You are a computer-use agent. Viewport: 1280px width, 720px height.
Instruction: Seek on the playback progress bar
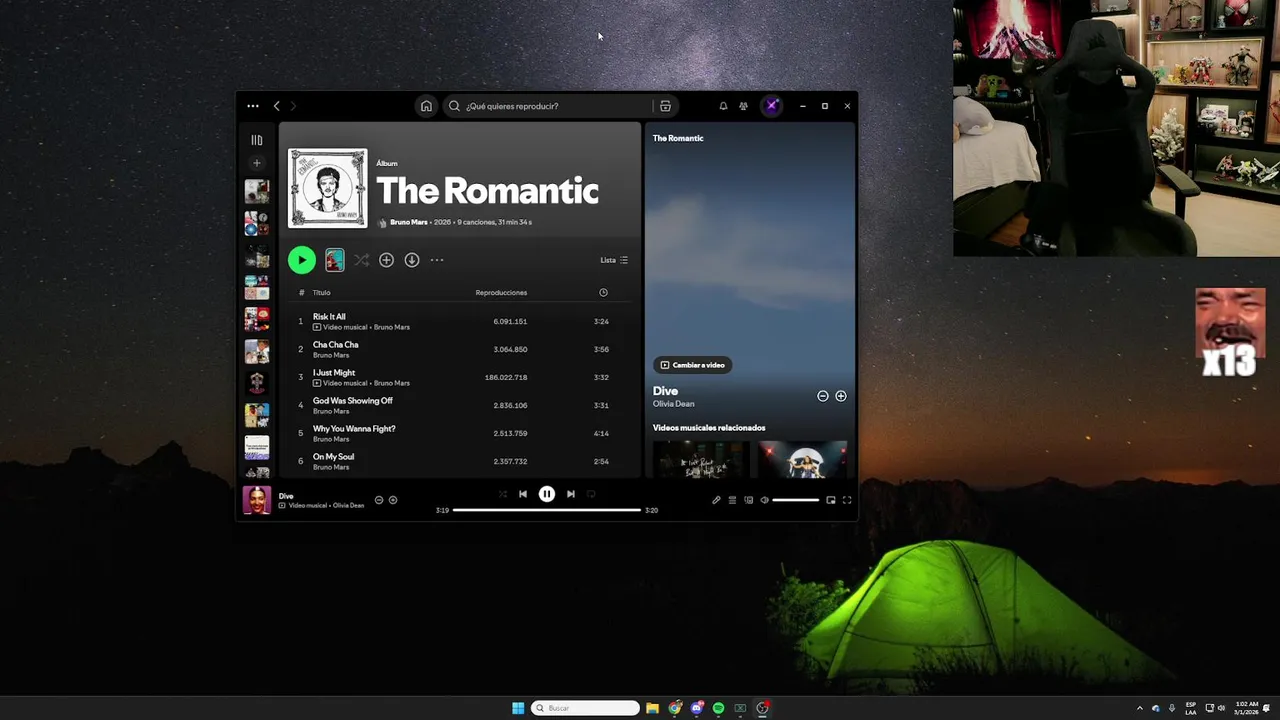547,510
